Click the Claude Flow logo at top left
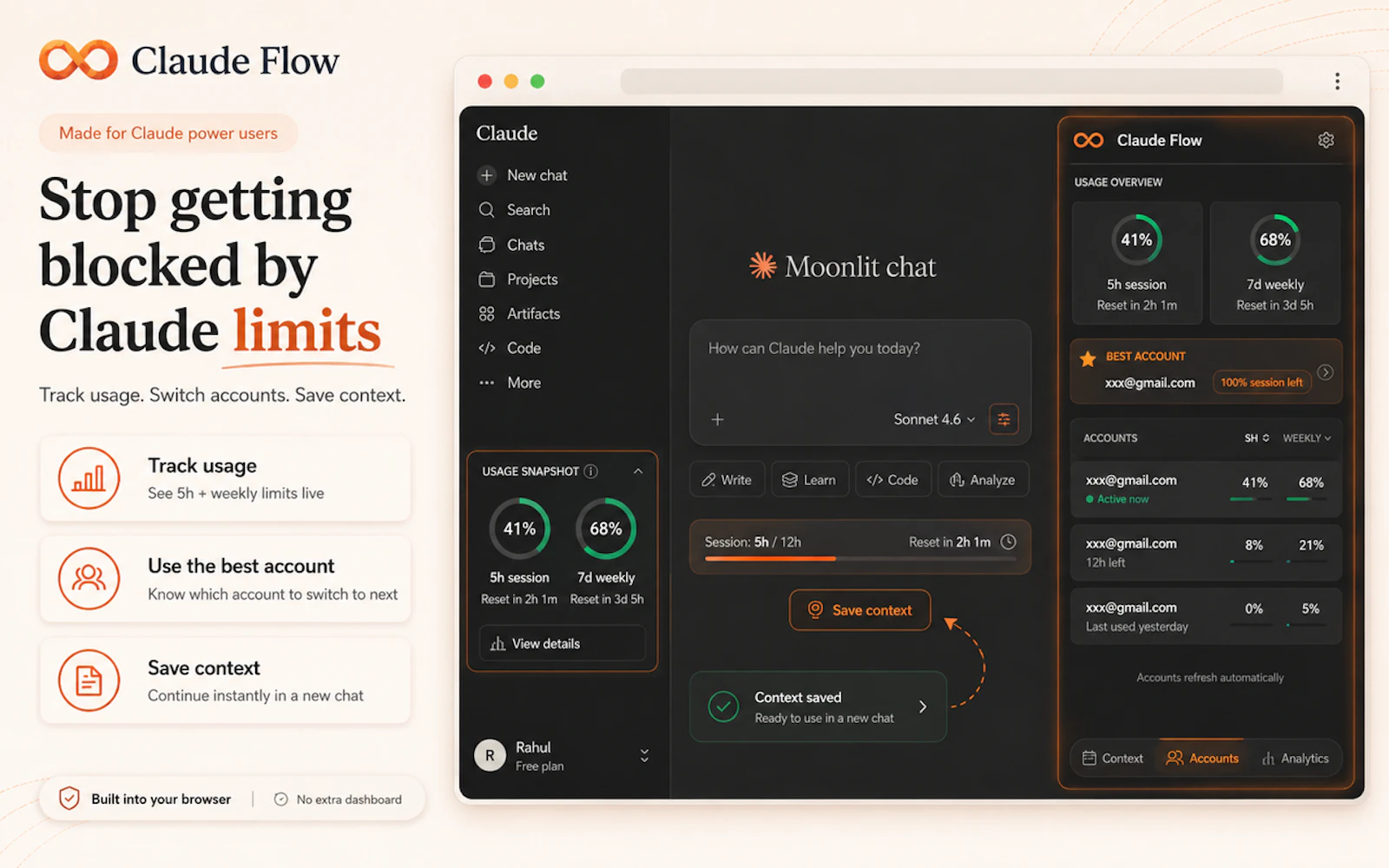 [189, 61]
